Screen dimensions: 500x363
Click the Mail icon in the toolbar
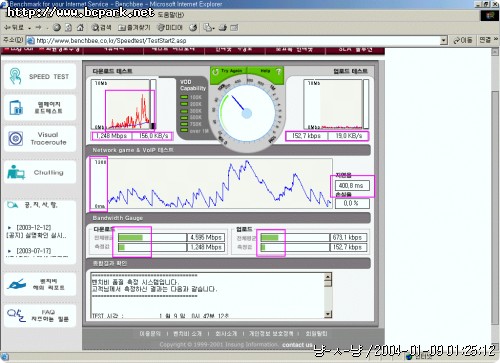click(208, 28)
